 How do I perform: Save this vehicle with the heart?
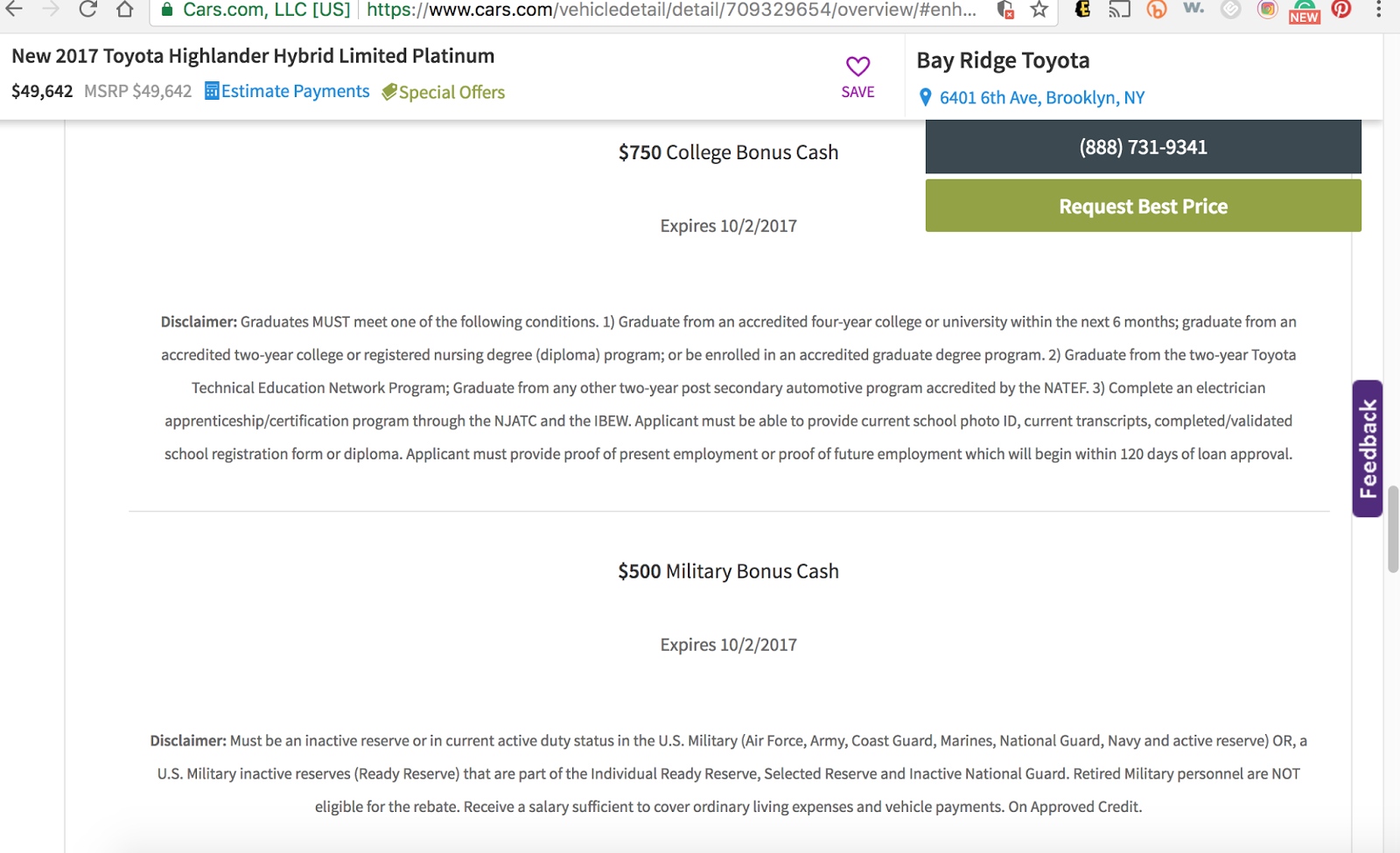[857, 77]
